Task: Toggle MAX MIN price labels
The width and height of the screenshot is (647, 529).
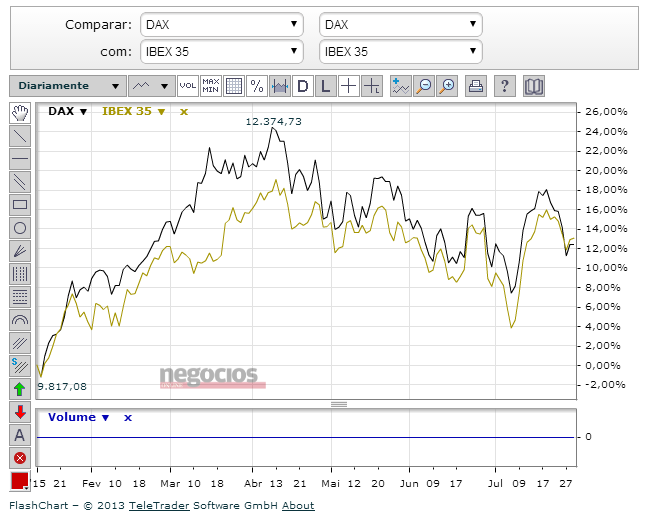Action: 211,86
